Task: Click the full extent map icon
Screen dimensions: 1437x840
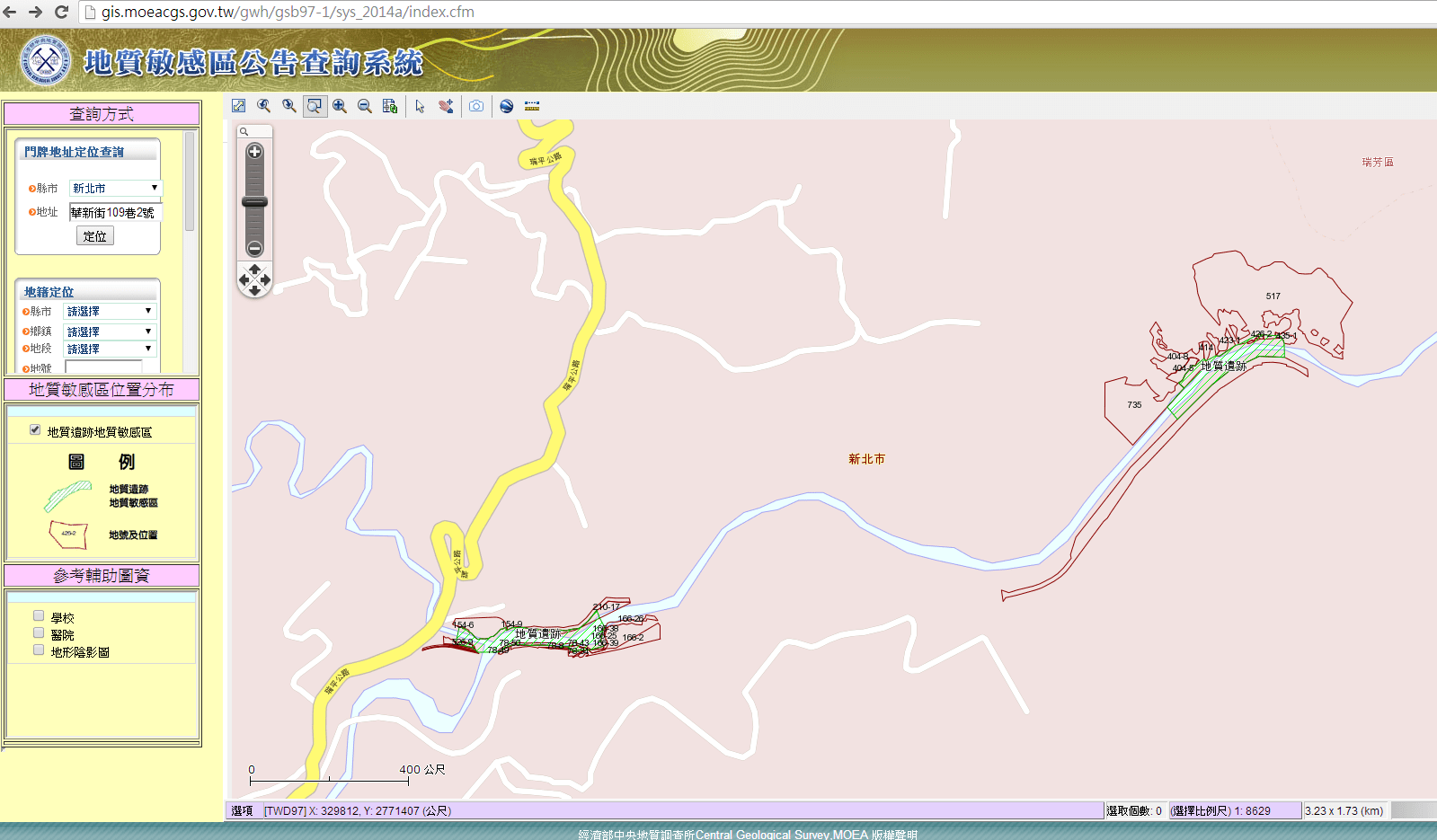Action: point(238,106)
